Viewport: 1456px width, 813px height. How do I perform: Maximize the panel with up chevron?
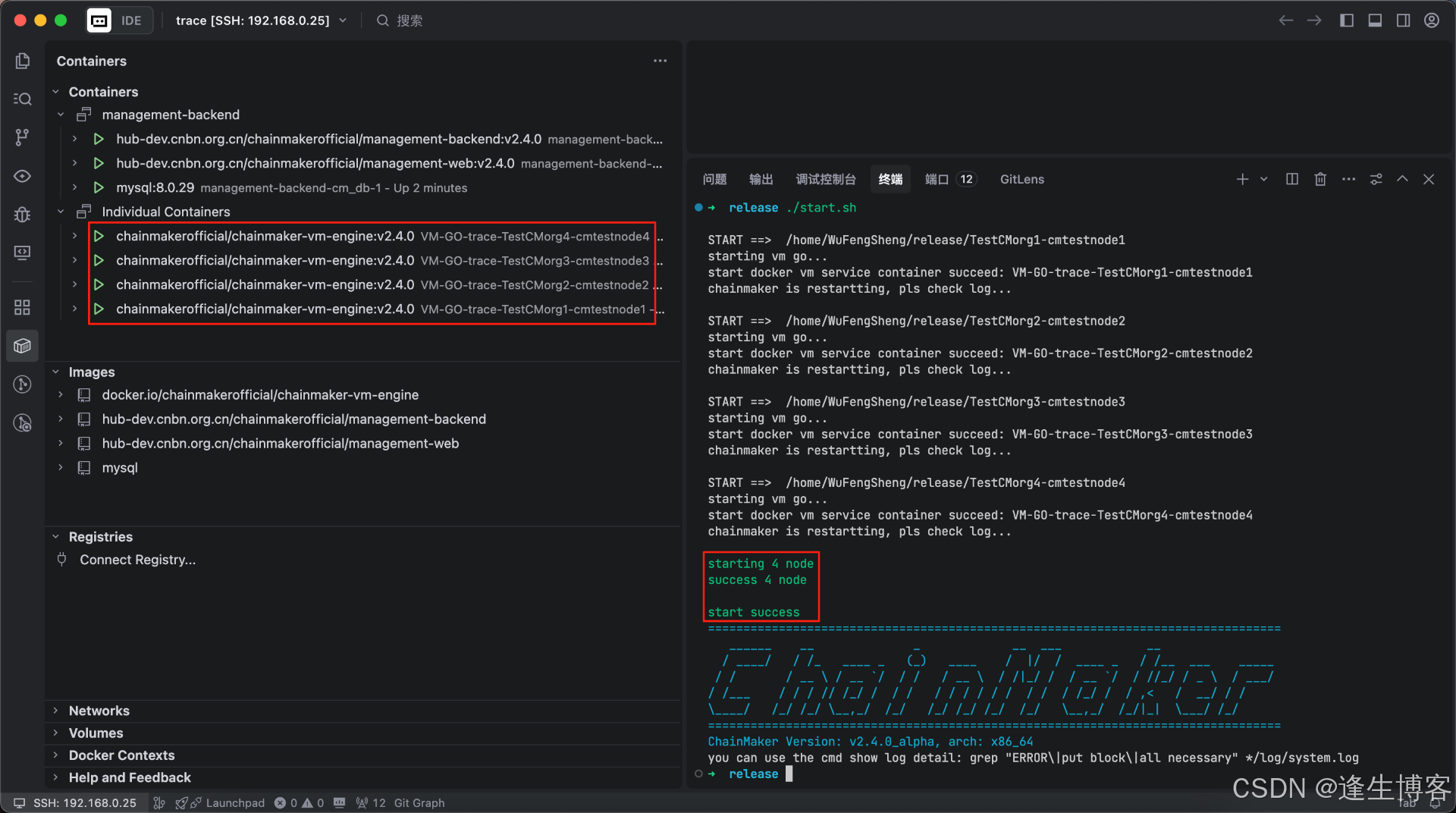(x=1402, y=179)
